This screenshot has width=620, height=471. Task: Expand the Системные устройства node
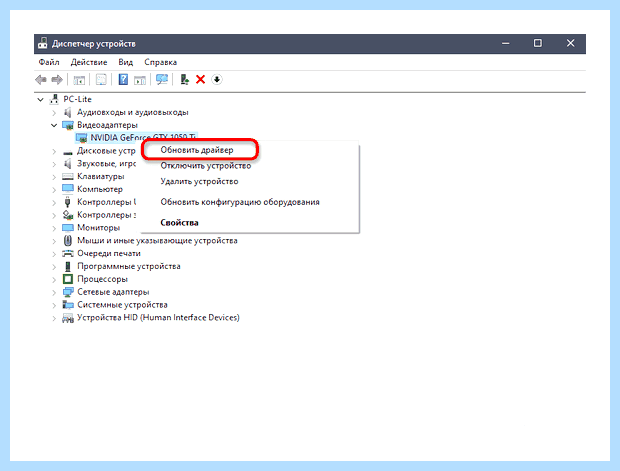pos(54,305)
